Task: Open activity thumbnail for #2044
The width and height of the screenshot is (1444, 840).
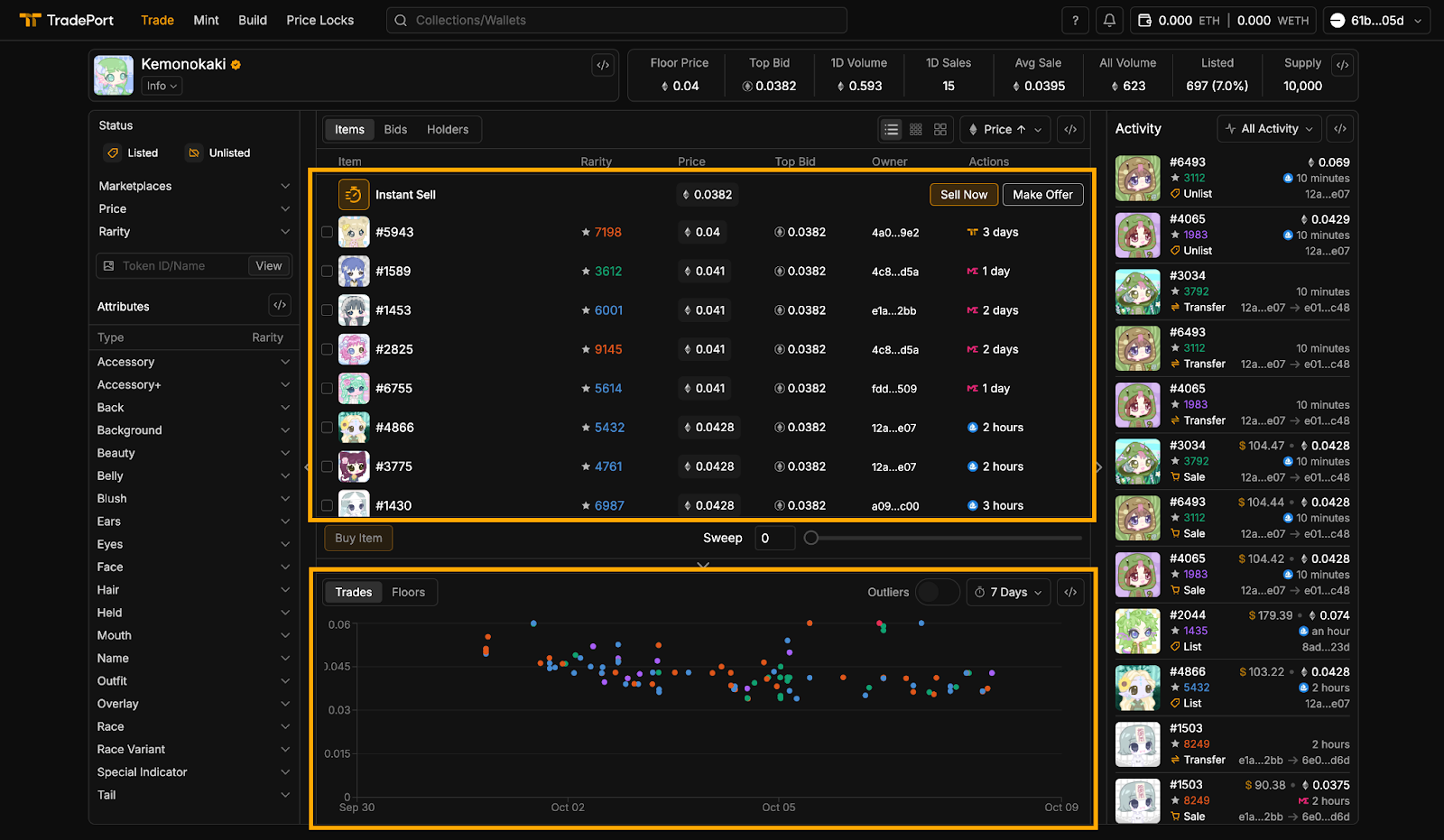Action: tap(1137, 631)
